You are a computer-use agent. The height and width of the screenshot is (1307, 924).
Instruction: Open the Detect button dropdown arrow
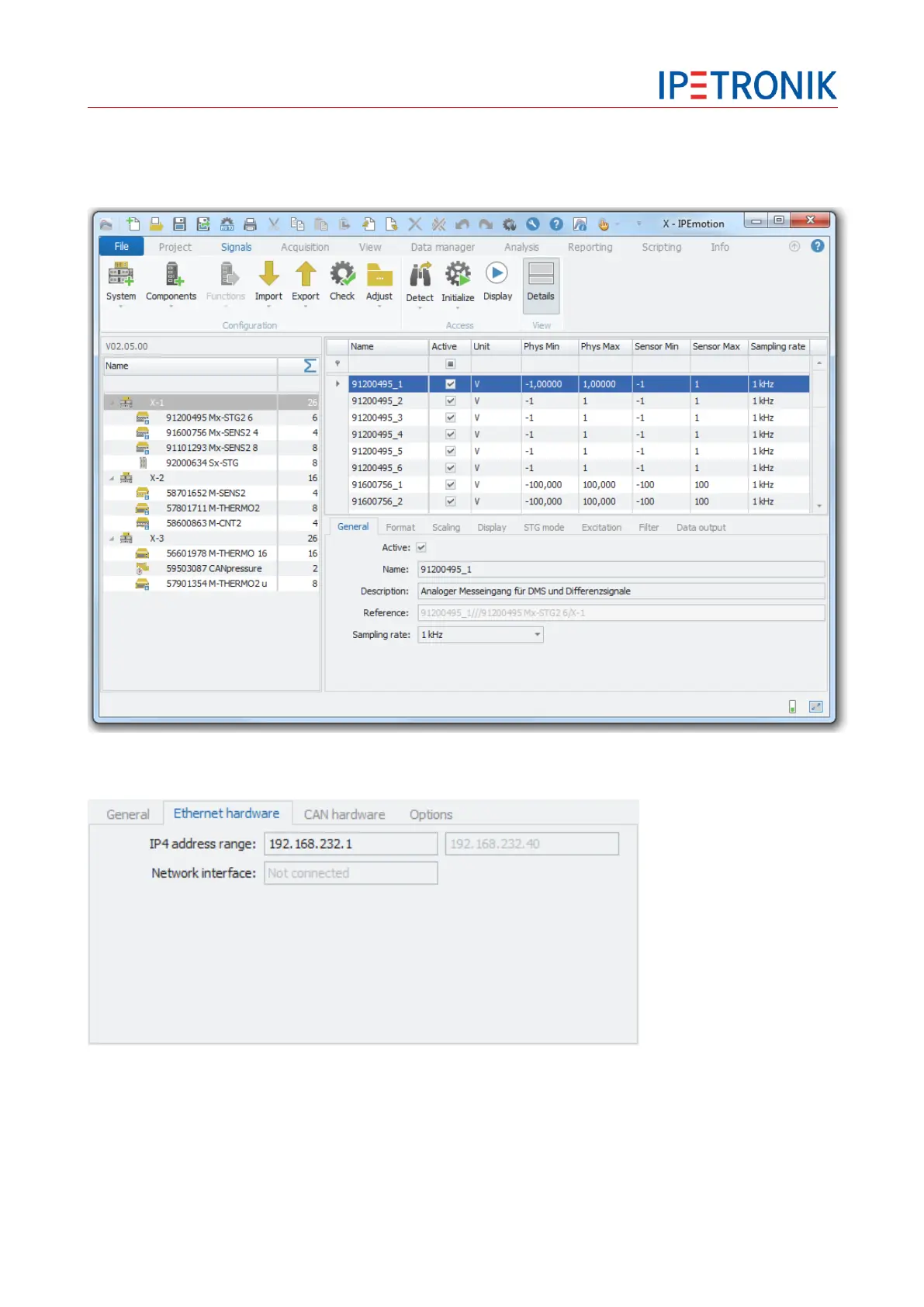pos(420,308)
